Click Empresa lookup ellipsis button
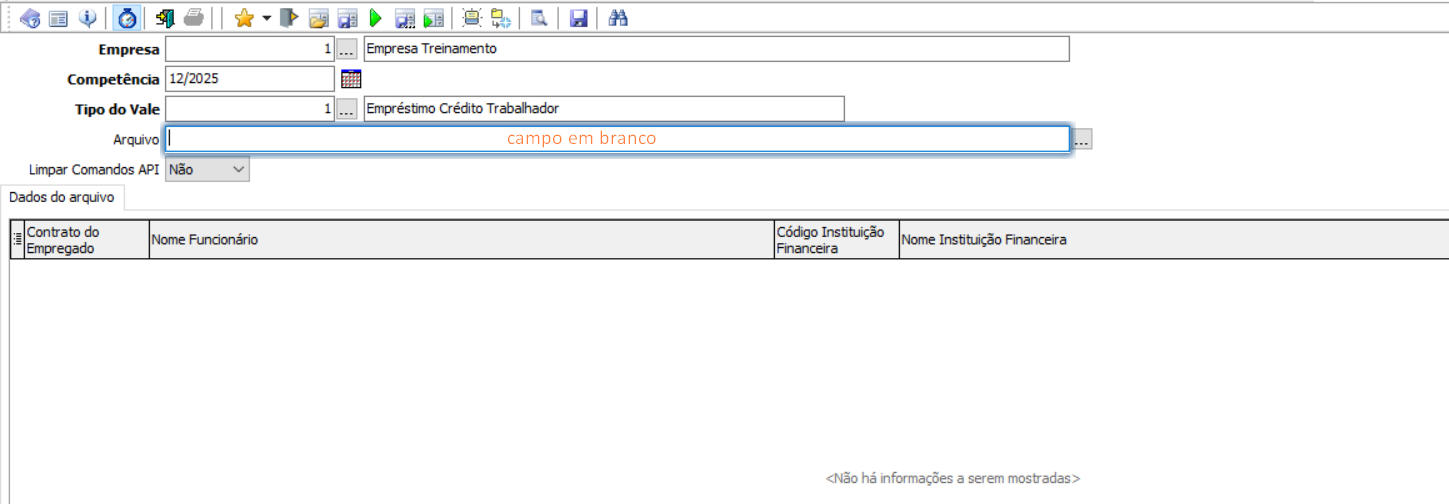 [346, 49]
